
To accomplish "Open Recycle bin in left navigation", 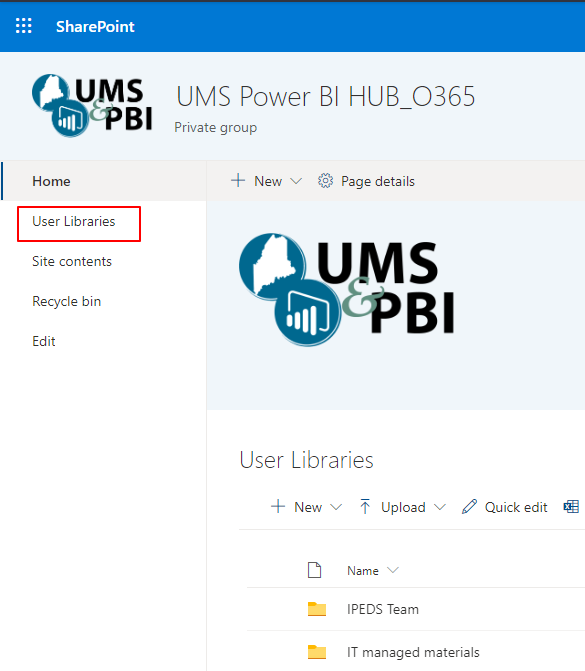I will click(67, 301).
